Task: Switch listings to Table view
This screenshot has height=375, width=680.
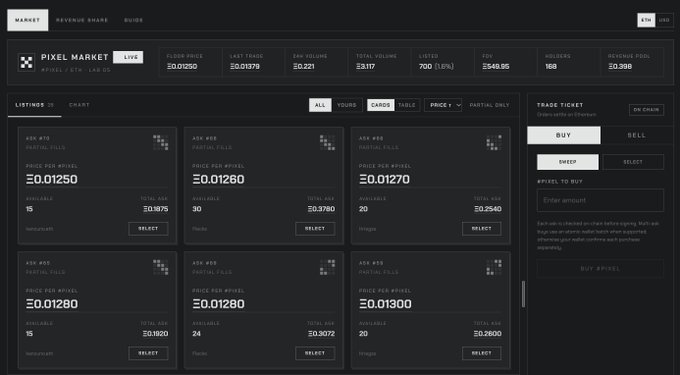Action: tap(407, 105)
